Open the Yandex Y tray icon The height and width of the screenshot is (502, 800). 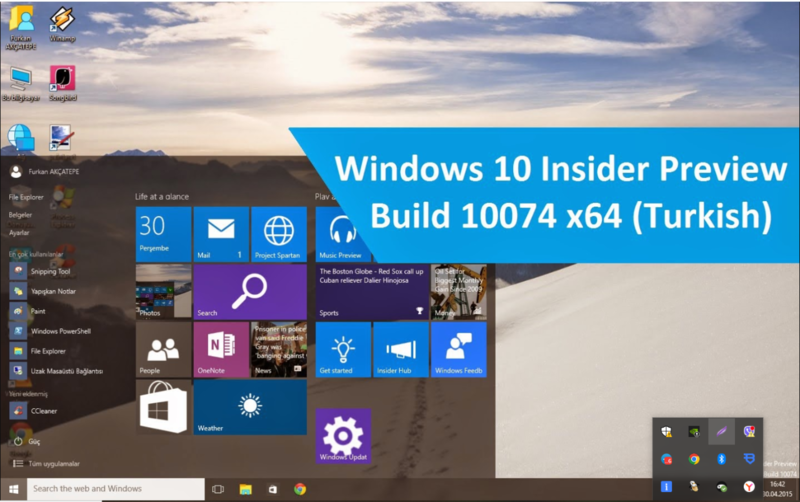[749, 487]
